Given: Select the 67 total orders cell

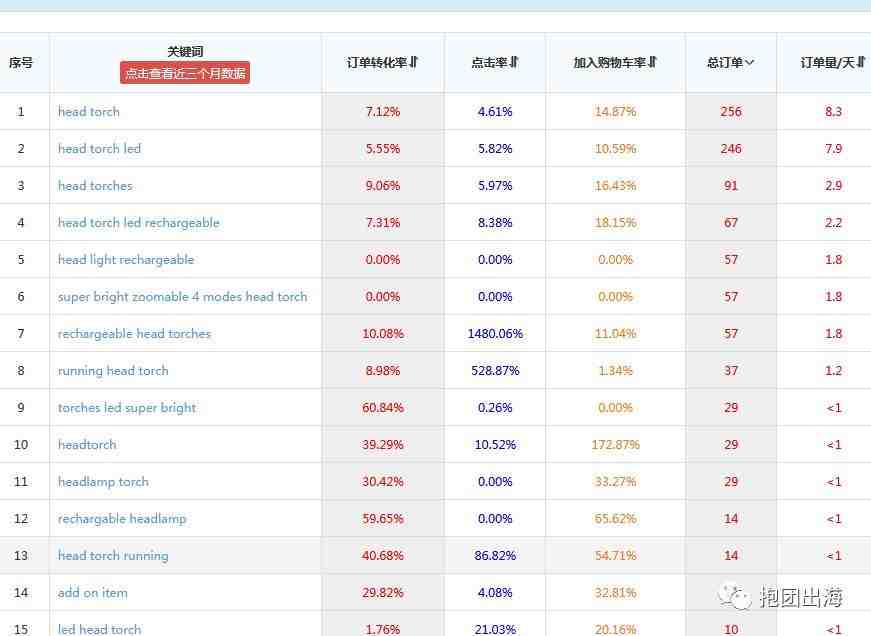Looking at the screenshot, I should (731, 223).
